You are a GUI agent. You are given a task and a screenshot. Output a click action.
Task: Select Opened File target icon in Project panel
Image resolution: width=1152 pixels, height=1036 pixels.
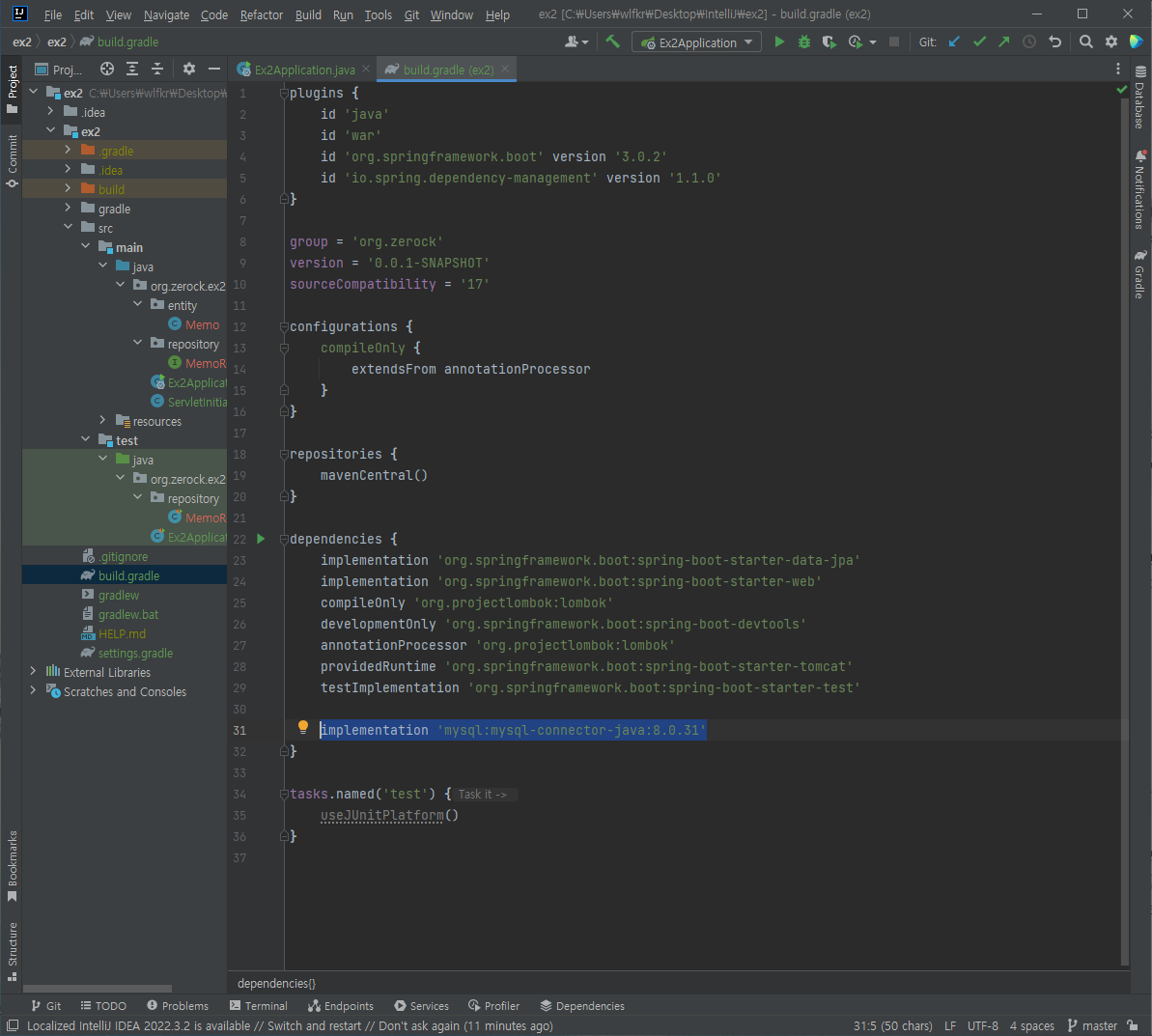pyautogui.click(x=107, y=70)
